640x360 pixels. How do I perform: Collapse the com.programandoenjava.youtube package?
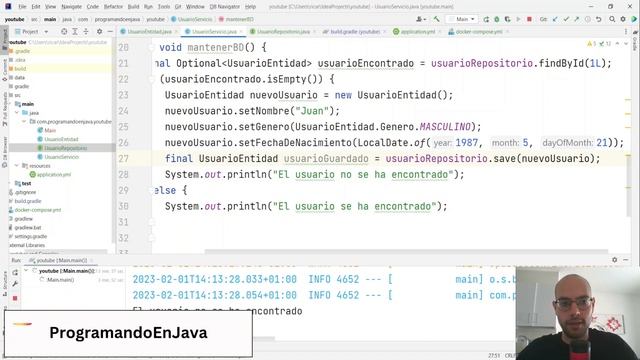(24, 122)
